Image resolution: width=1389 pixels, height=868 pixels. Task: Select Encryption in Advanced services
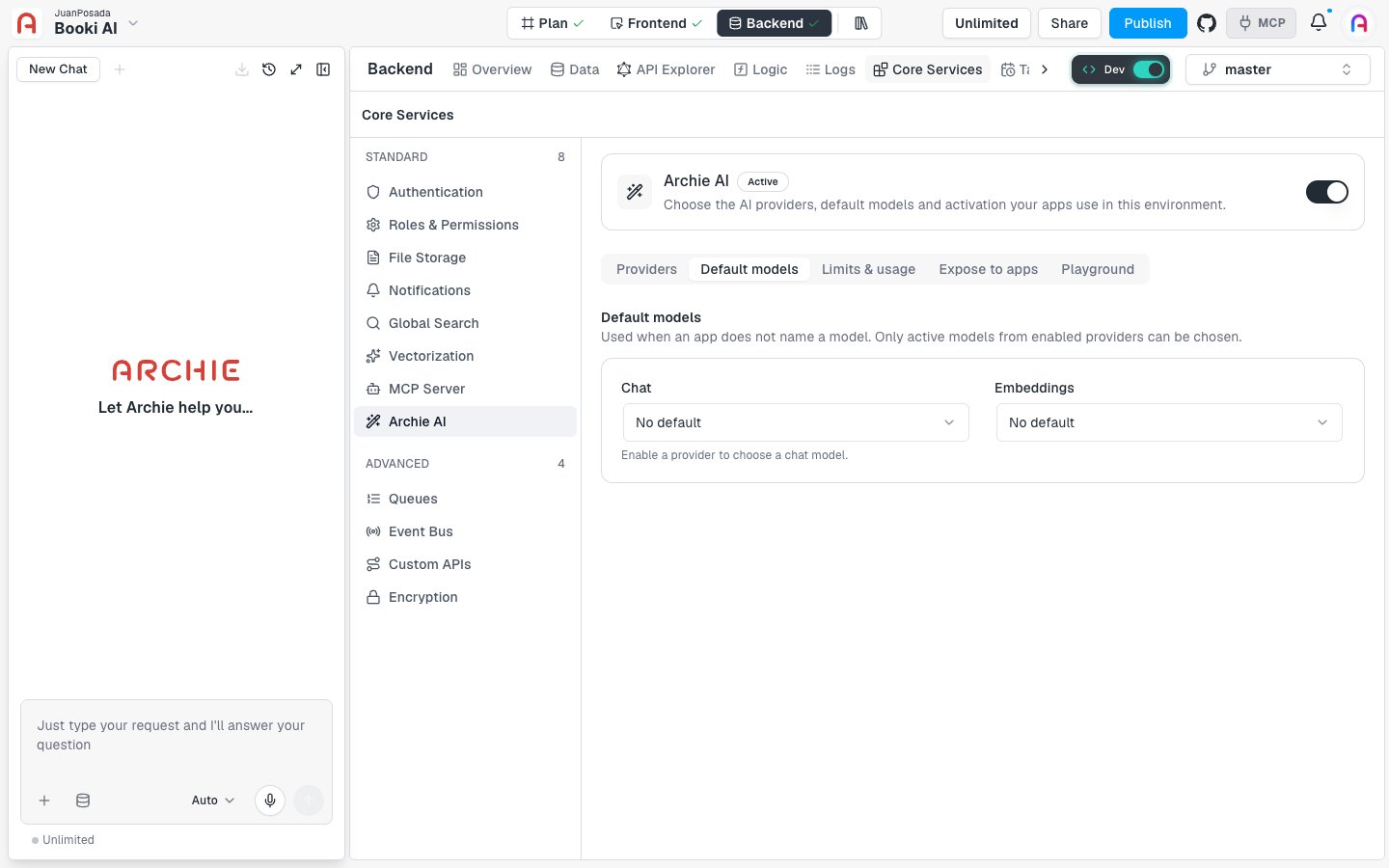pyautogui.click(x=465, y=597)
